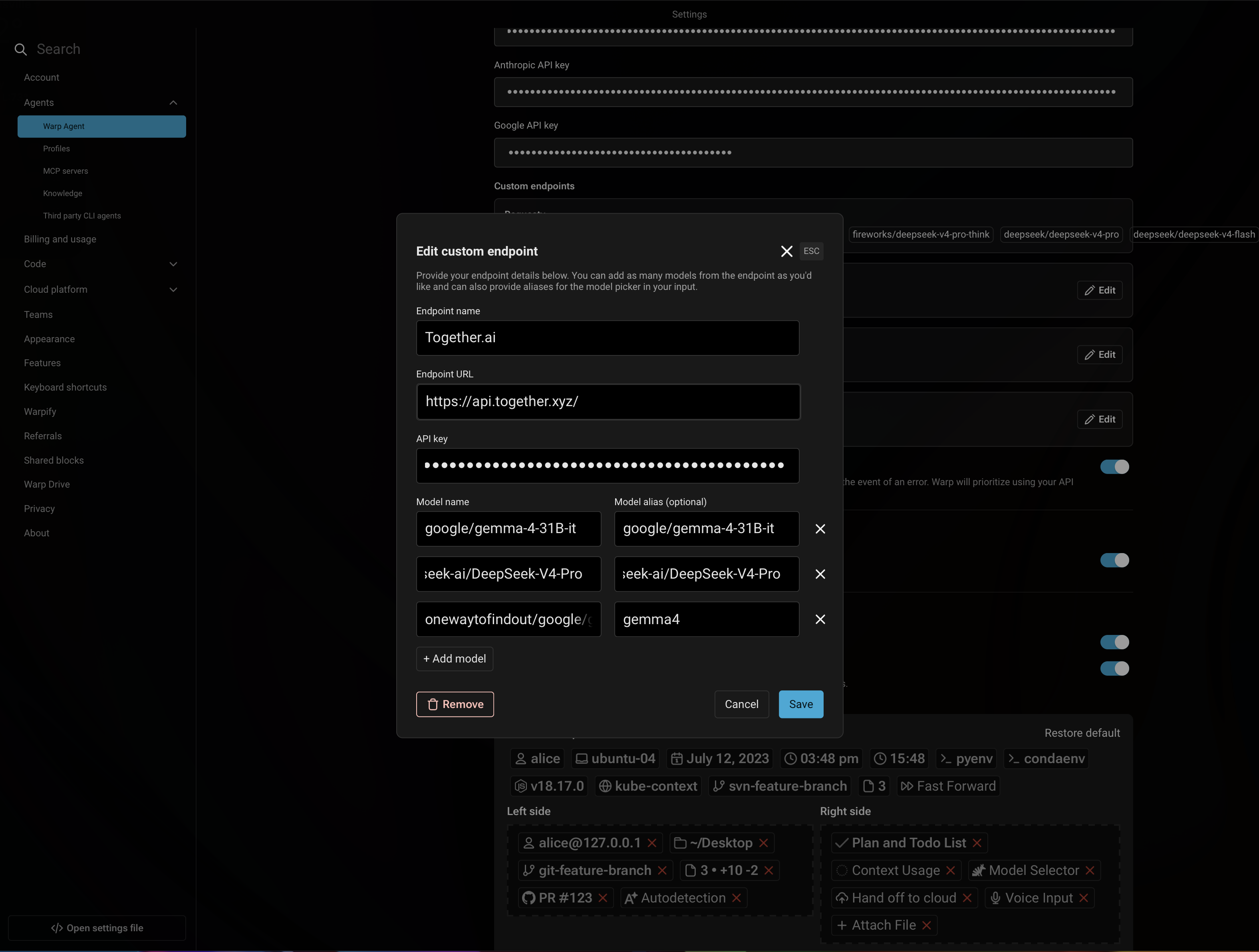This screenshot has width=1259, height=952.
Task: Click the gemma4 model alias field
Action: click(x=706, y=619)
